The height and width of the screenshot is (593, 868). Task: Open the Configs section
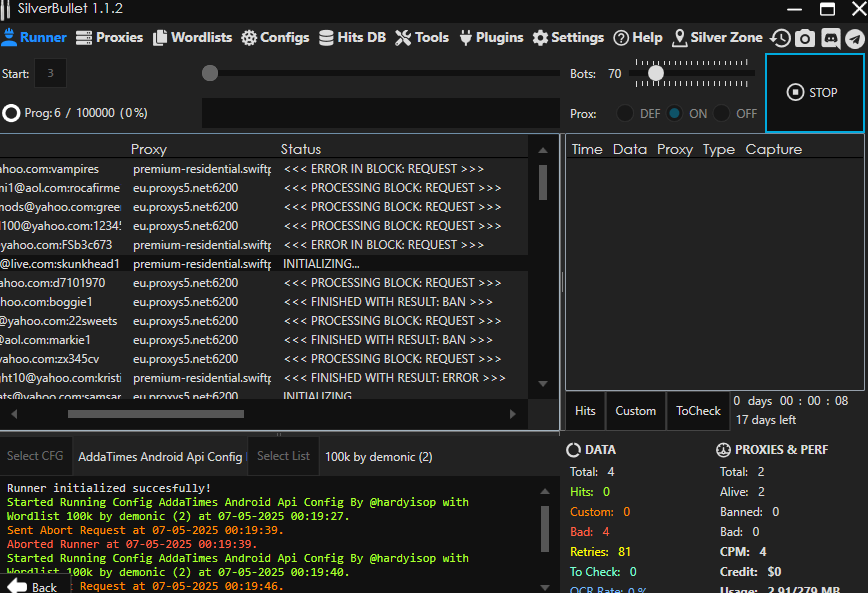[275, 38]
